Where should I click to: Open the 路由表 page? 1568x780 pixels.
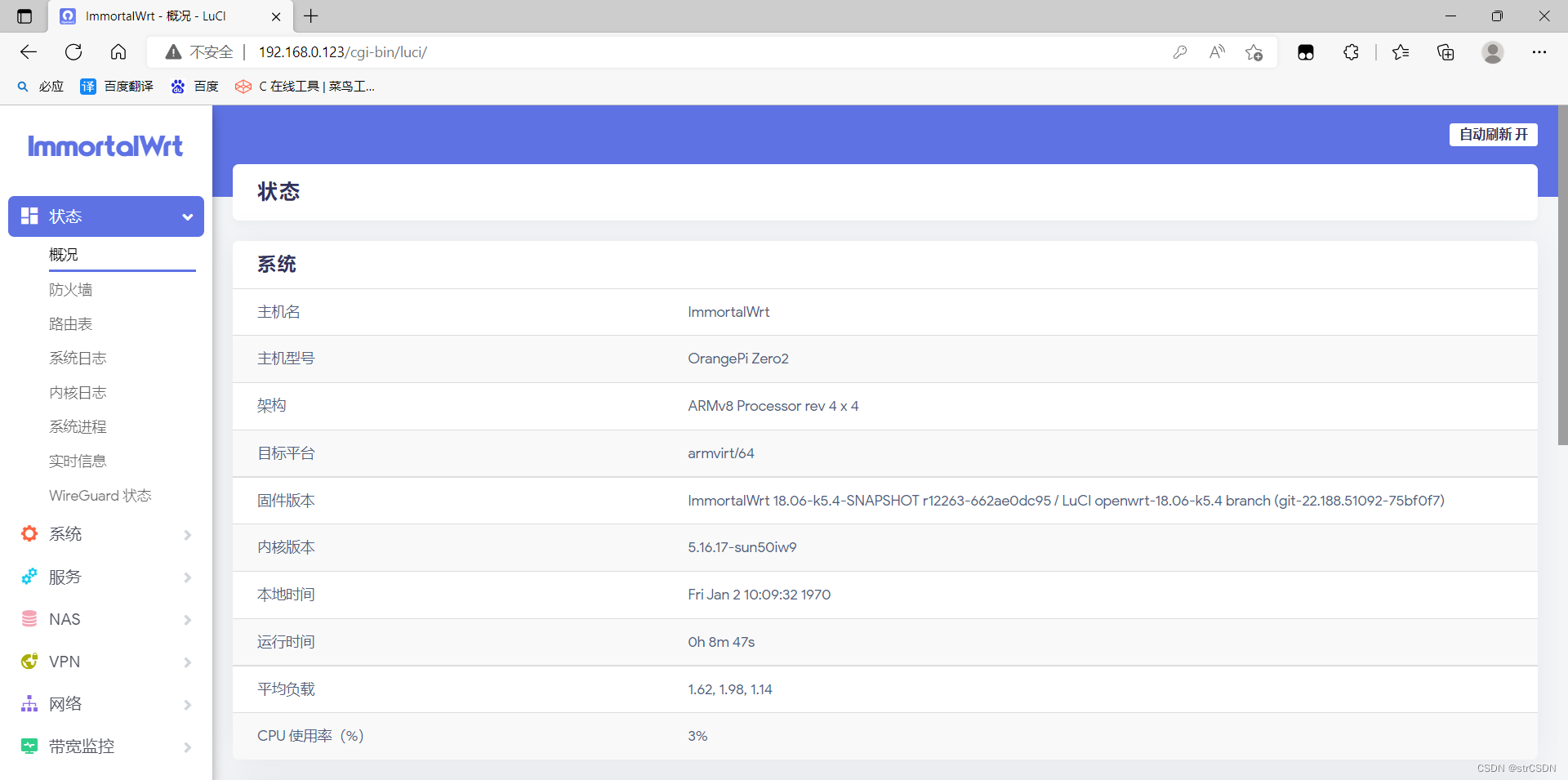click(71, 324)
